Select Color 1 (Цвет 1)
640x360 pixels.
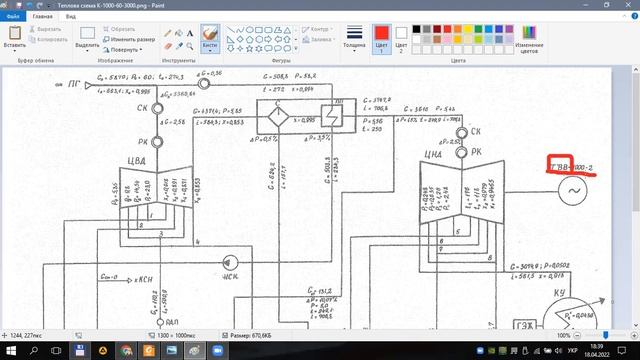coord(382,39)
